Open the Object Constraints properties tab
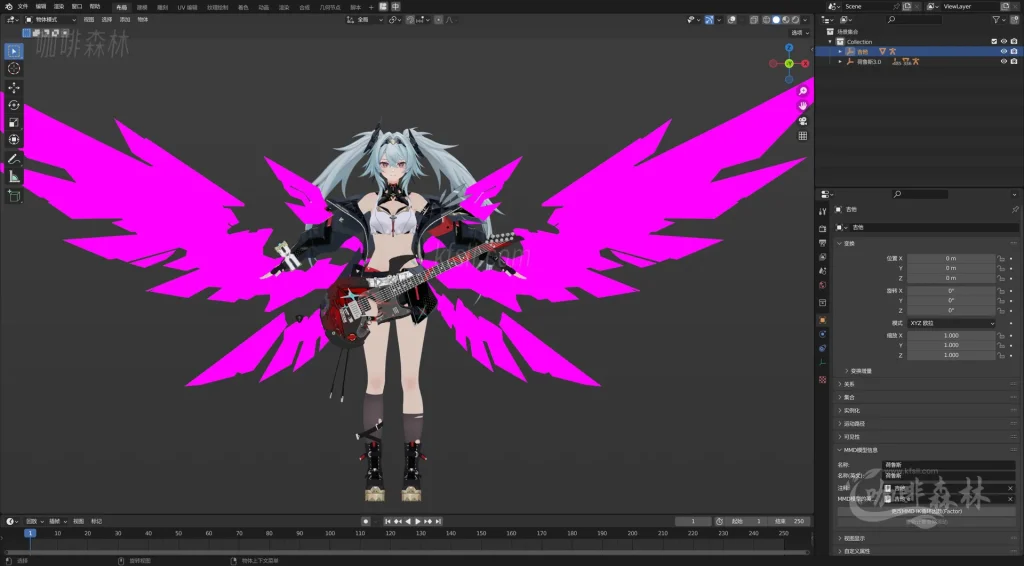This screenshot has height=566, width=1024. click(822, 349)
